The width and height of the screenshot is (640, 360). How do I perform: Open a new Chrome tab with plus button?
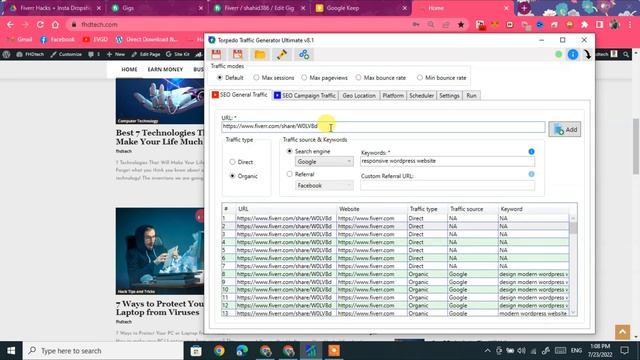click(x=524, y=8)
